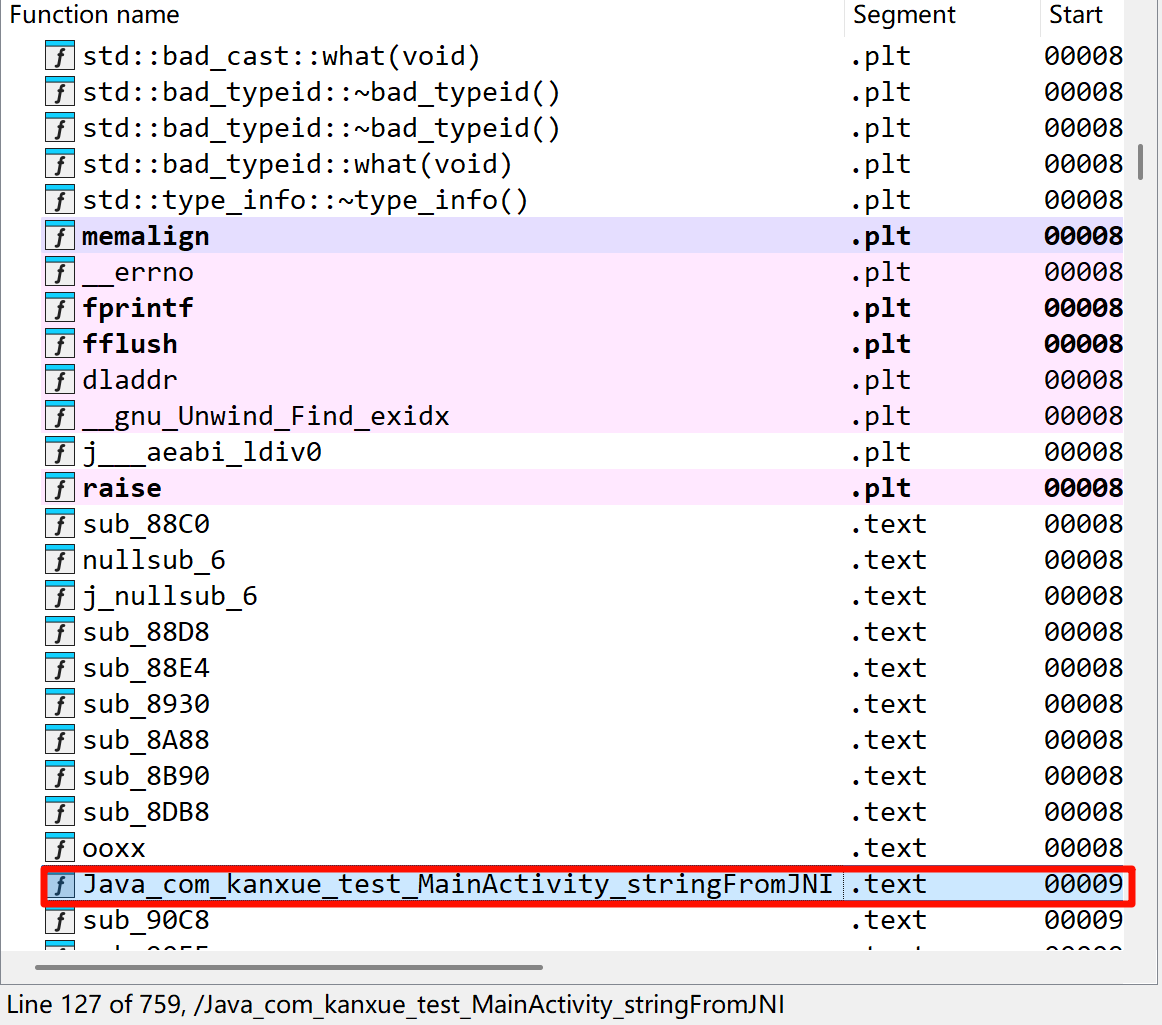
Task: Select the Java_com_kanxue_test_MainActivity_stringFromJNI function row
Action: (x=457, y=885)
